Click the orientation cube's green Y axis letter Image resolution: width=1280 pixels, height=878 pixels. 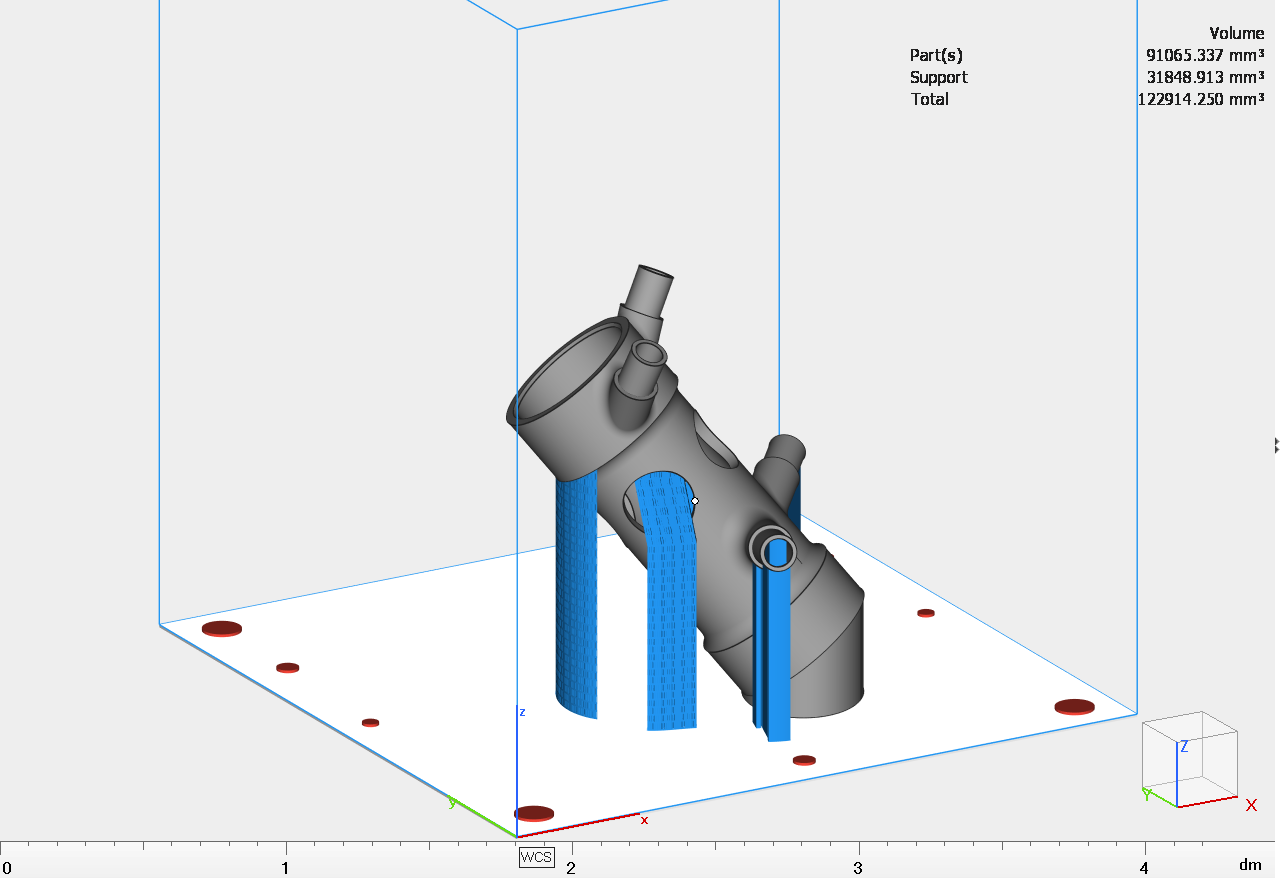[x=1147, y=795]
